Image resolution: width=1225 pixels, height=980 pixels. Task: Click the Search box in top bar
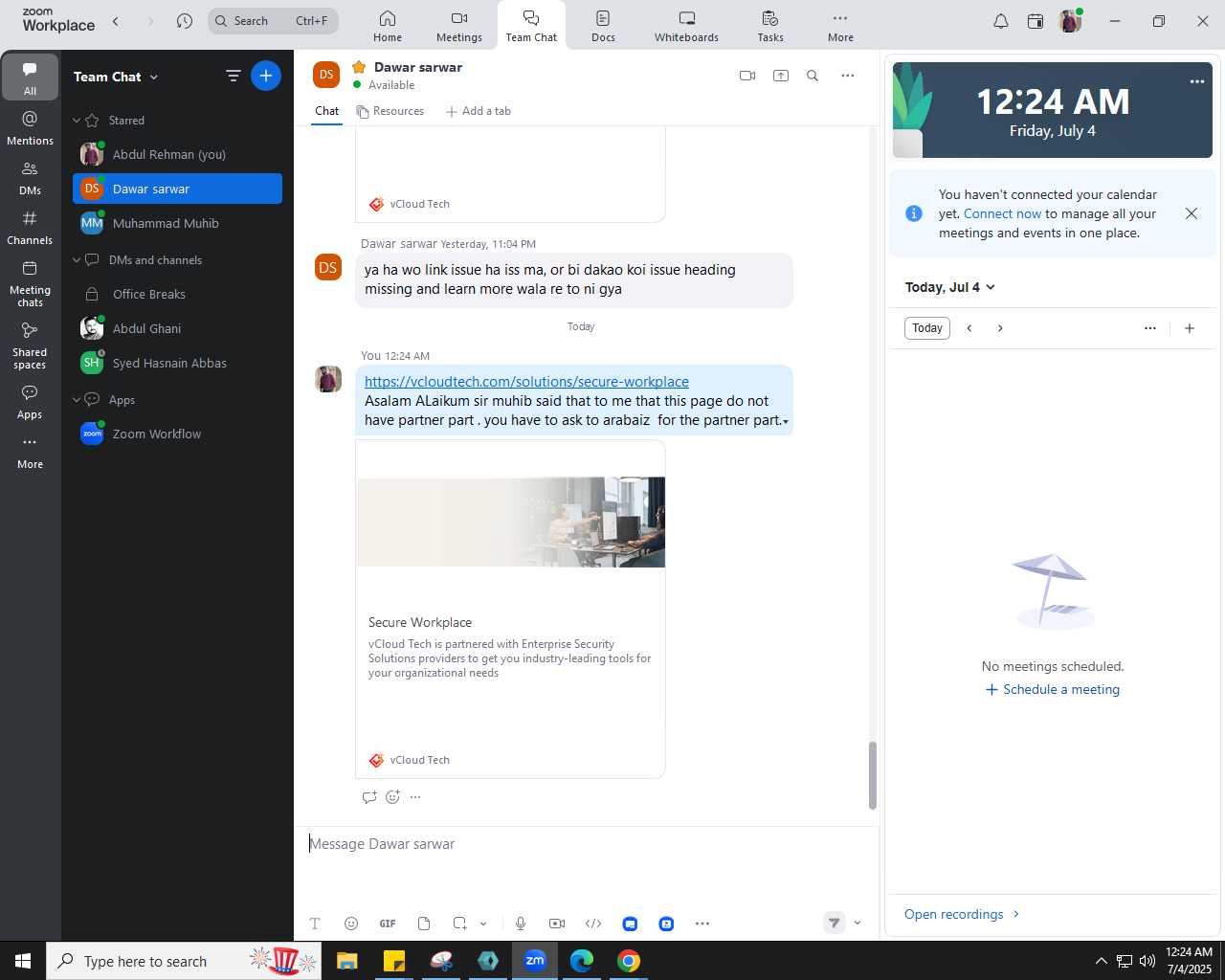274,20
